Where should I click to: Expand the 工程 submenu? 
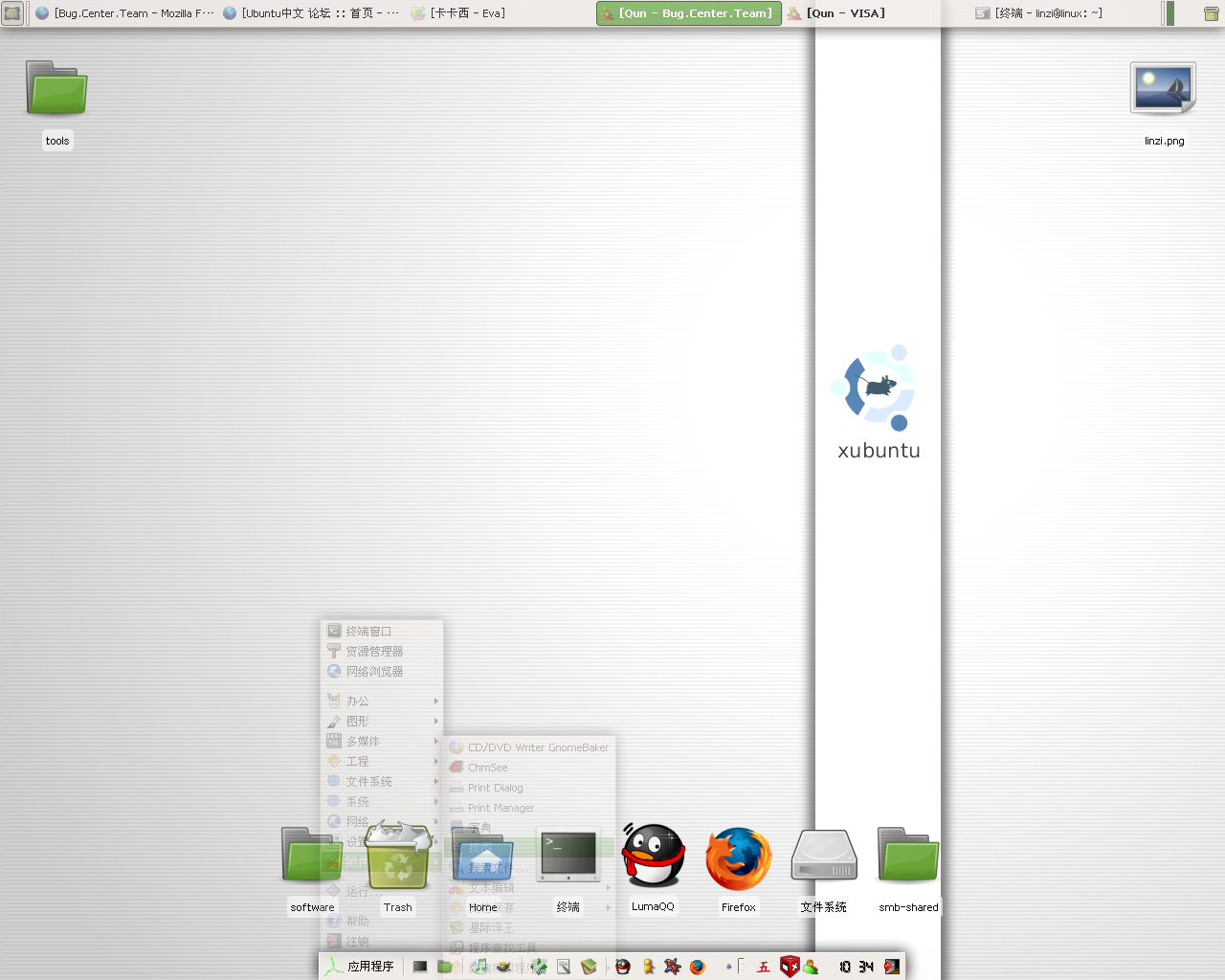point(381,762)
